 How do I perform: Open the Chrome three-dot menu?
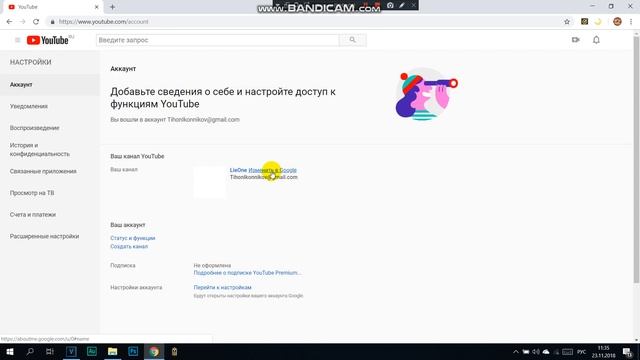pos(631,22)
